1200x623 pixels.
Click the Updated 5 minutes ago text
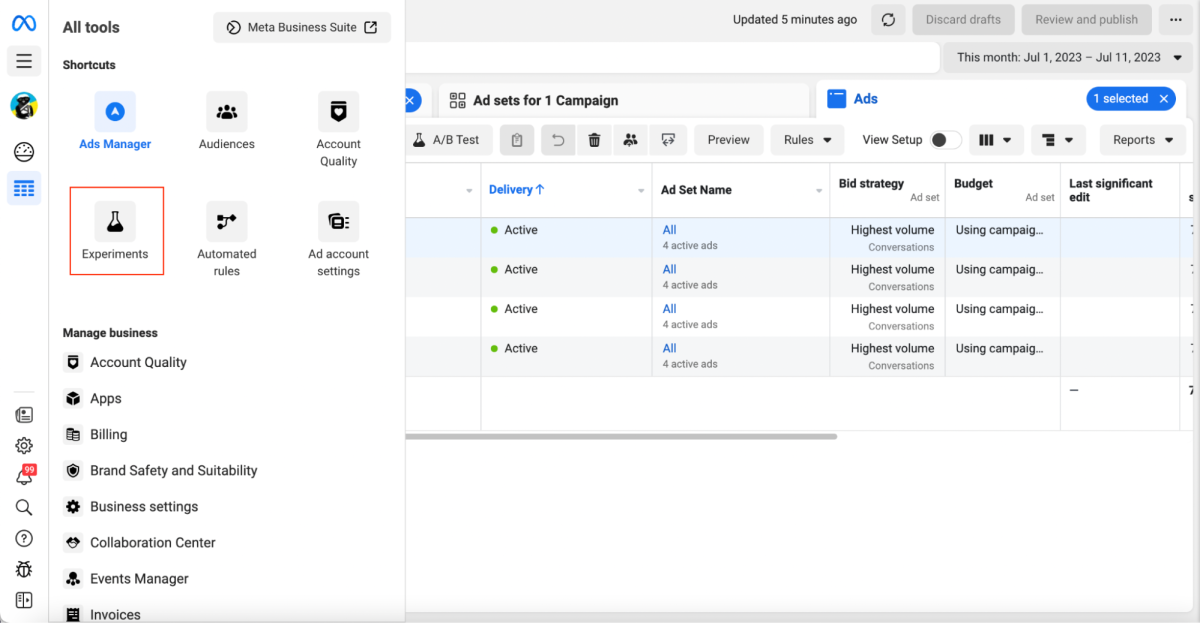[x=795, y=20]
